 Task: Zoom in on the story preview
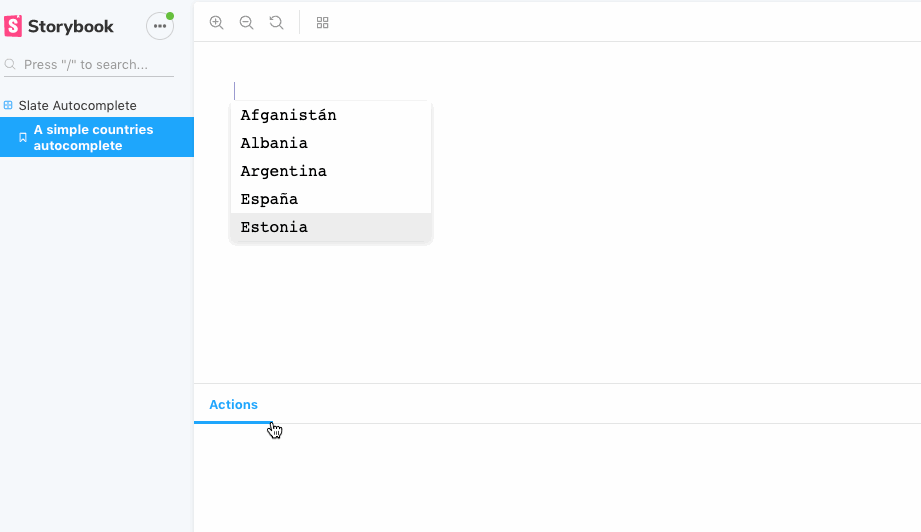216,22
